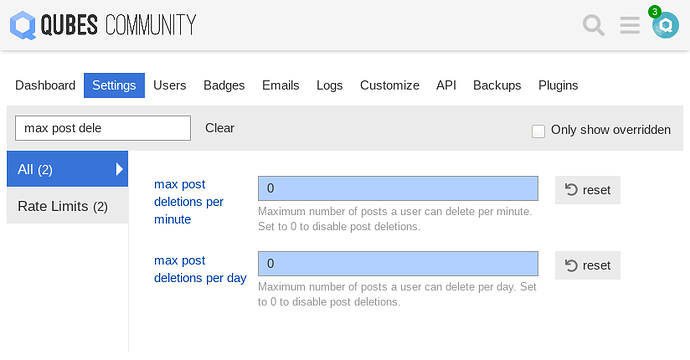Image resolution: width=690 pixels, height=360 pixels.
Task: Clear the settings filter with Clear button
Action: point(220,128)
